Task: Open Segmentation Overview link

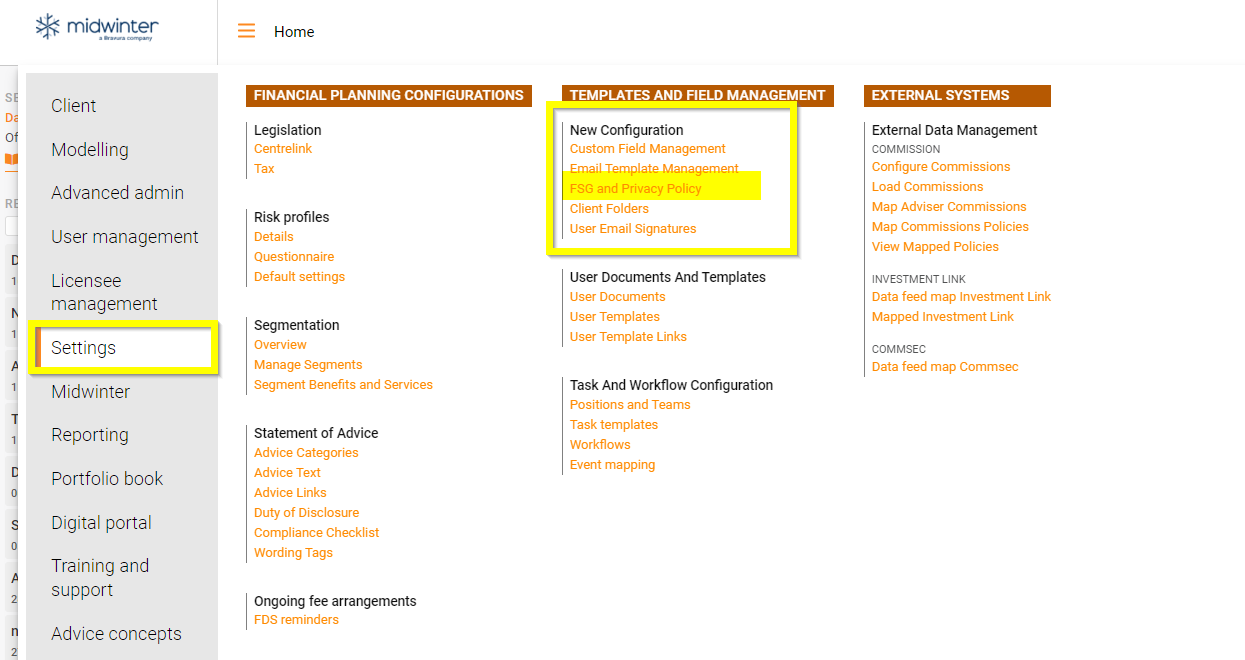Action: click(280, 345)
